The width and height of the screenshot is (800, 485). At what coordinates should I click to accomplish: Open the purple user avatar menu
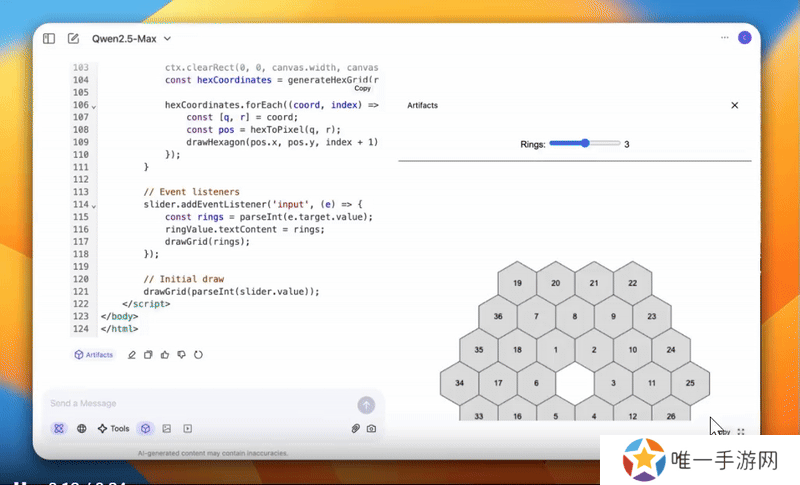(x=744, y=38)
